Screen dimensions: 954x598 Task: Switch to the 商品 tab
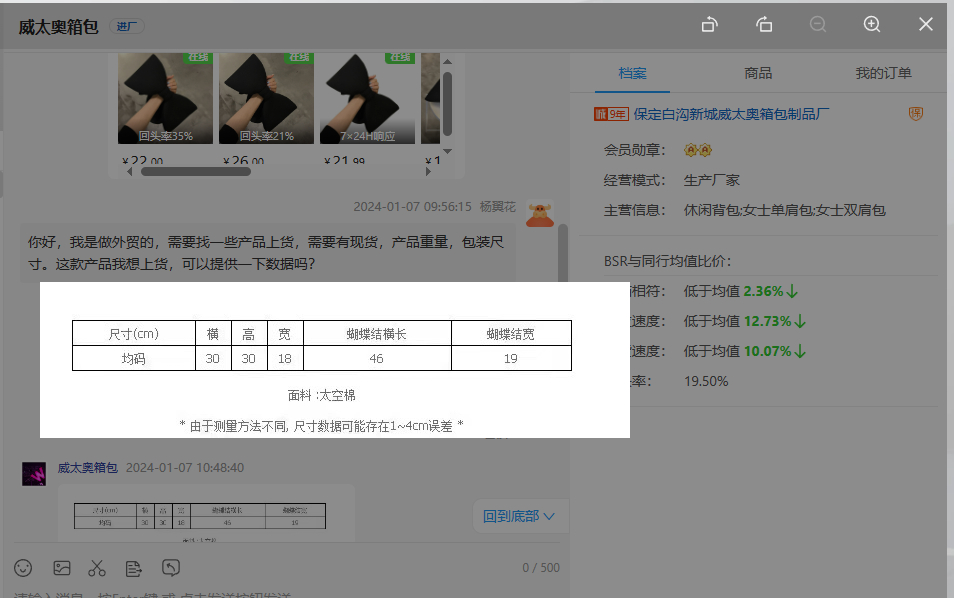coord(758,73)
